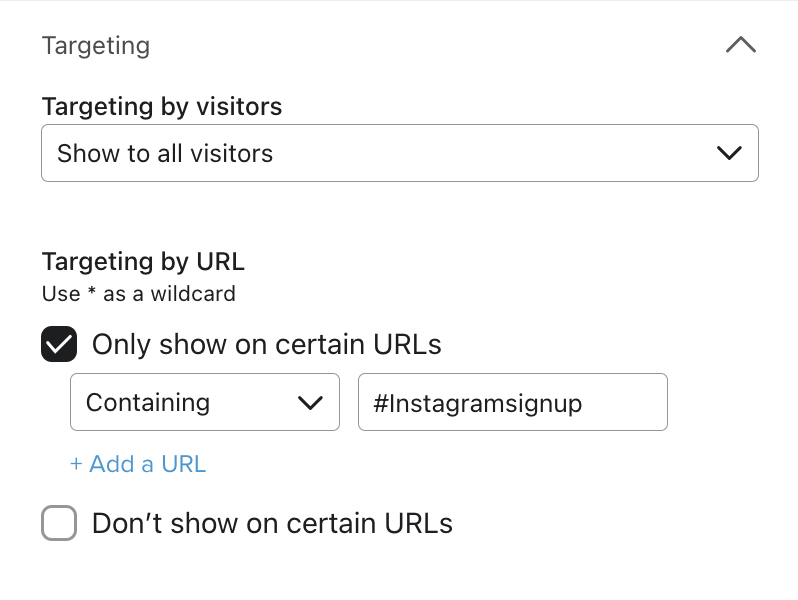Click the 'Don't show on certain URLs' label
Viewport: 798px width, 600px height.
tap(272, 523)
